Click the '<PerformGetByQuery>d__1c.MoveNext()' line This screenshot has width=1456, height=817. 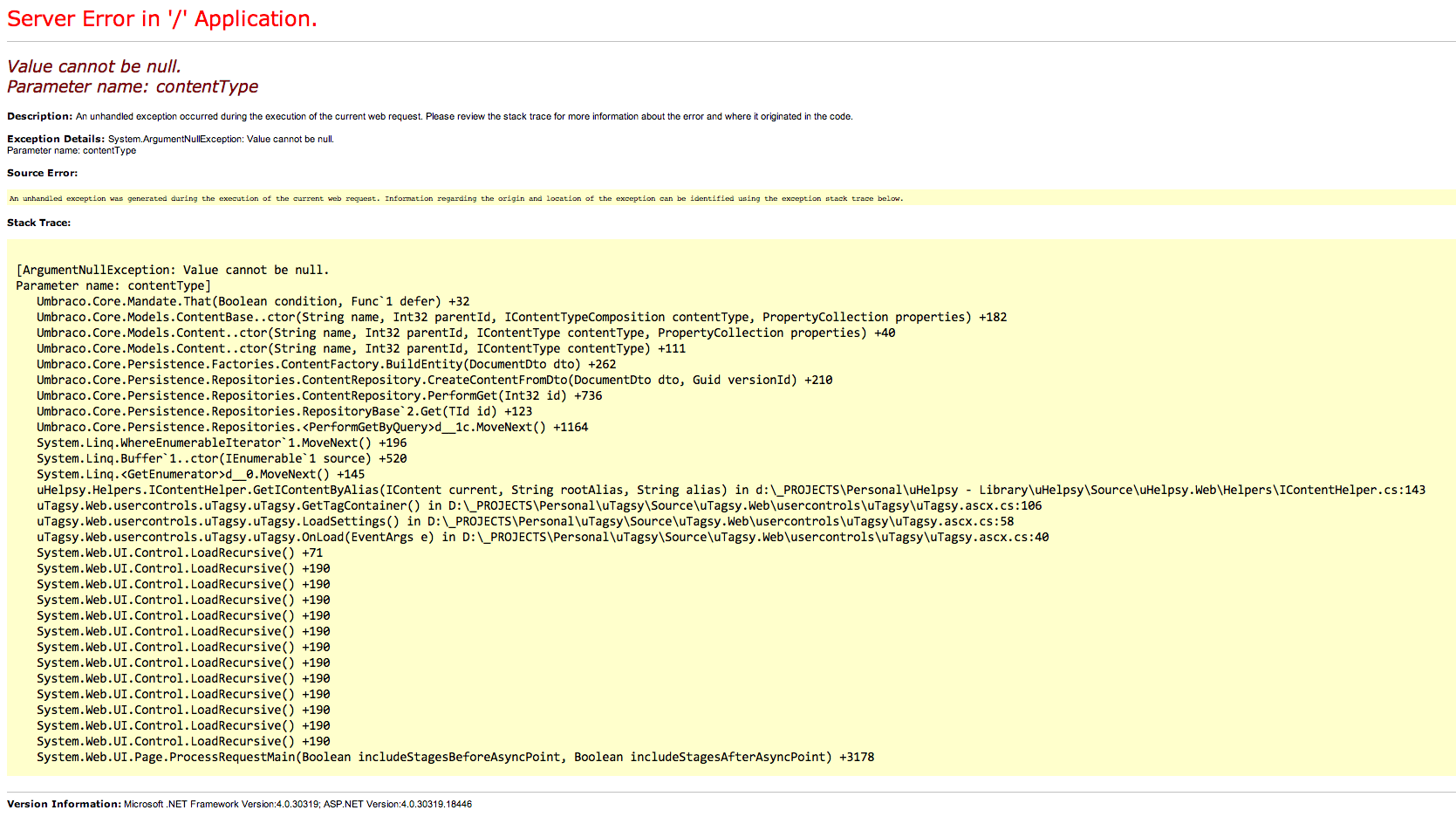tap(312, 427)
